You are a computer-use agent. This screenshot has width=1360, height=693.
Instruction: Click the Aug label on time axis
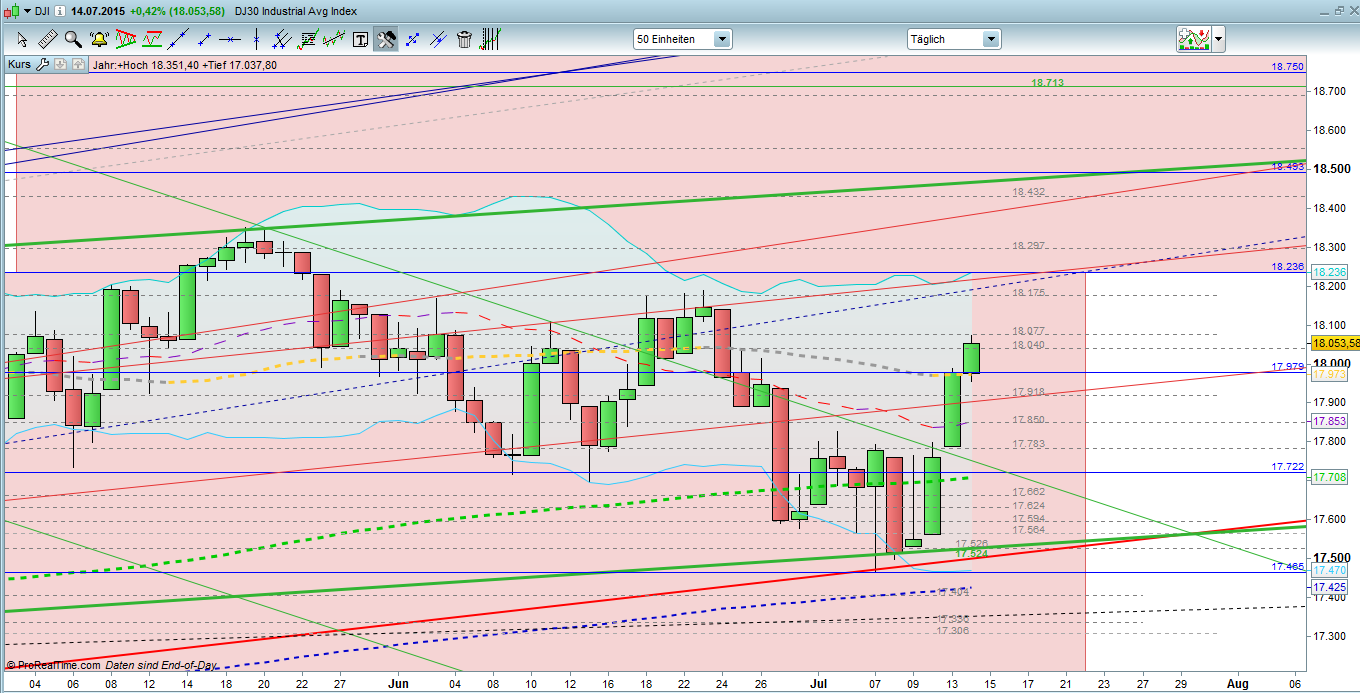1236,682
